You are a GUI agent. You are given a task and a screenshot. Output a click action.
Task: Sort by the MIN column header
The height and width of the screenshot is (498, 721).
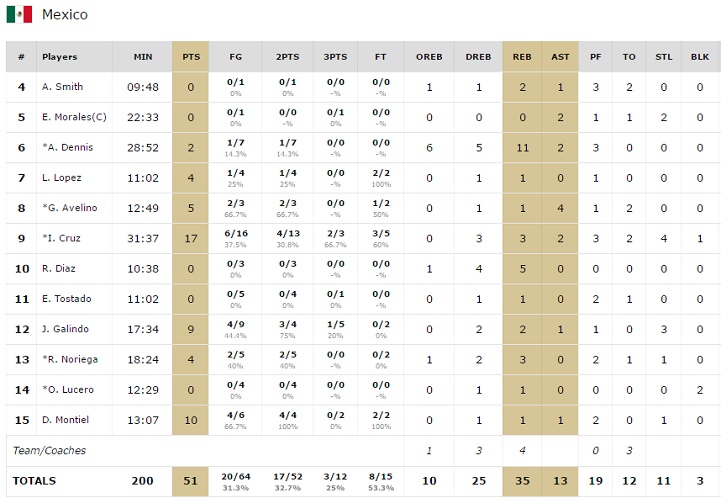[x=143, y=57]
